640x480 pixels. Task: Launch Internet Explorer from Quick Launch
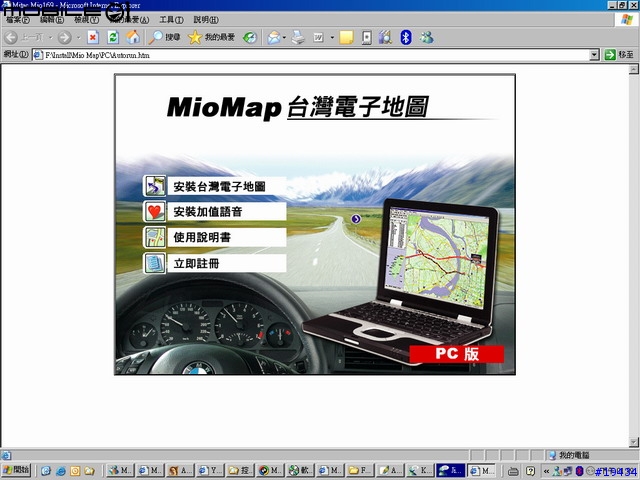(x=60, y=471)
